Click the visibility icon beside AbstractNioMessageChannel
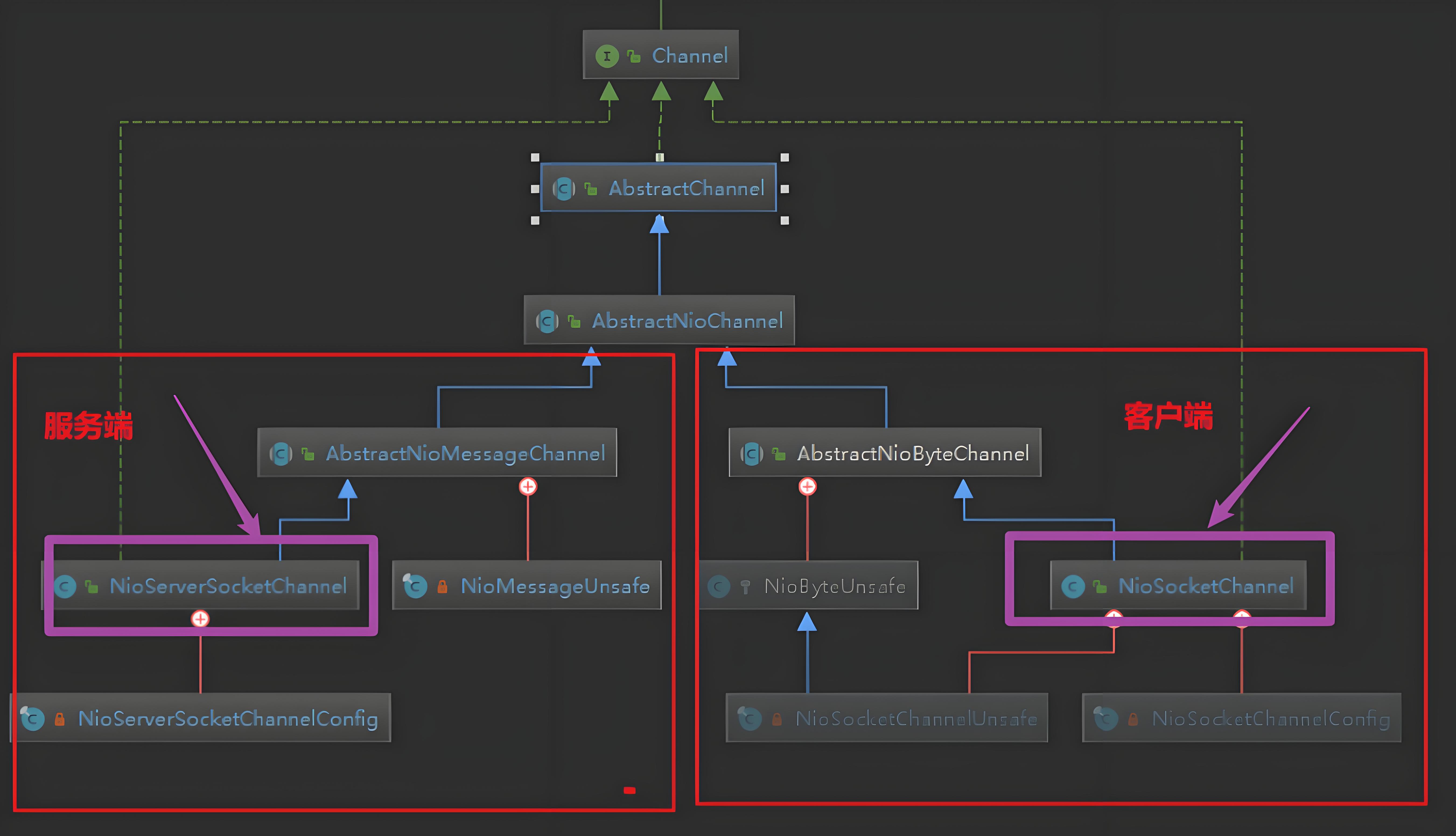The width and height of the screenshot is (1456, 836). (308, 454)
